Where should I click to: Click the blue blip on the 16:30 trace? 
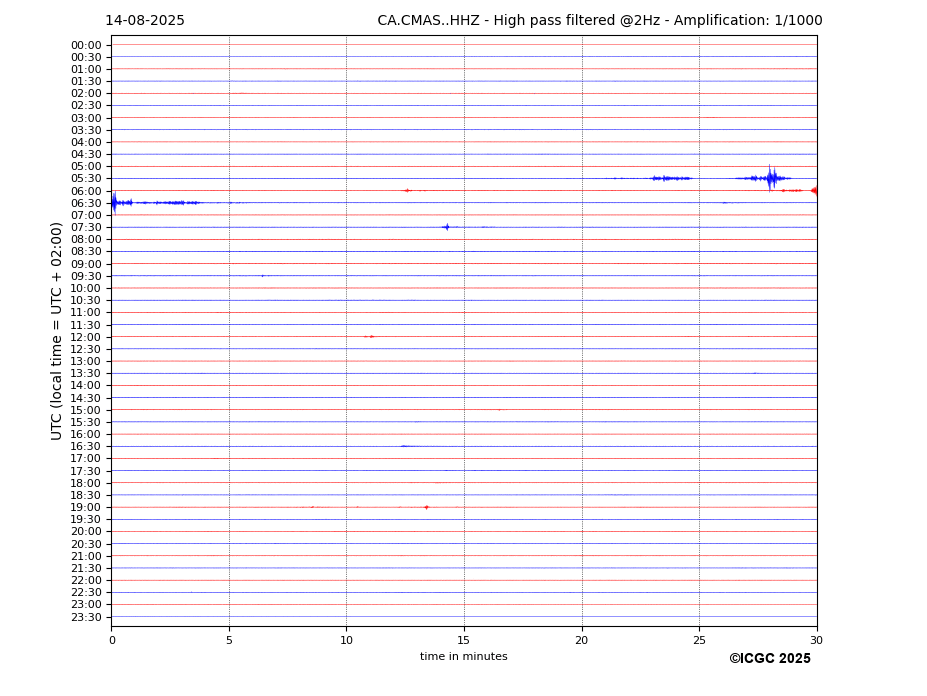pos(404,446)
